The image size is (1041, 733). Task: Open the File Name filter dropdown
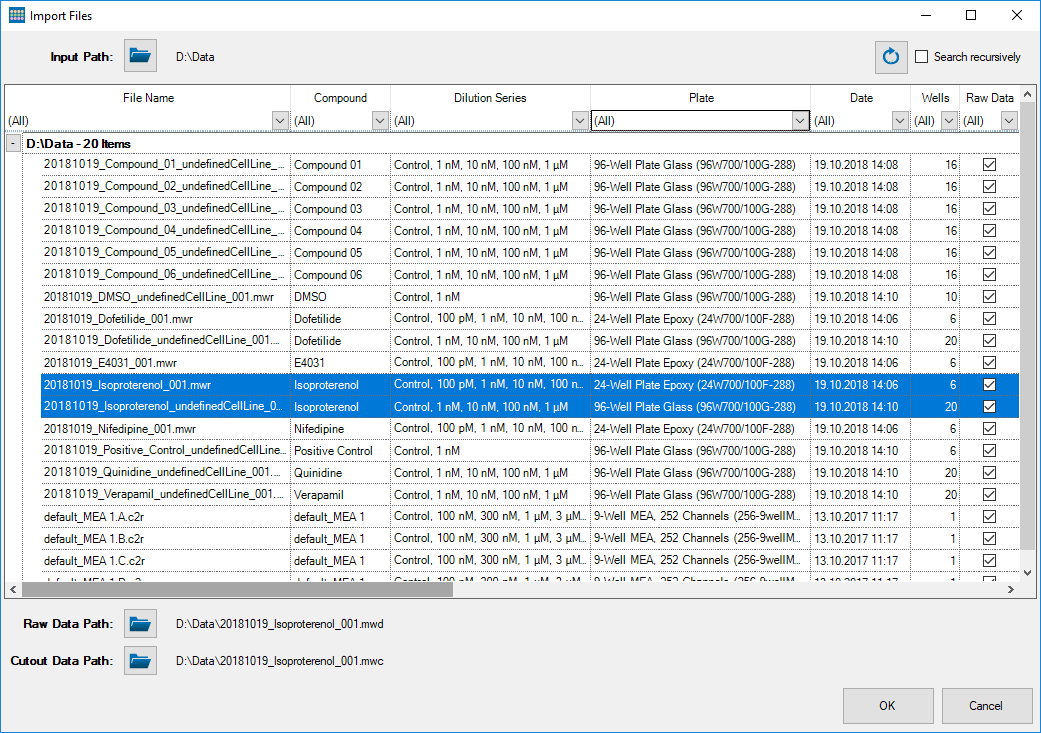coord(279,120)
